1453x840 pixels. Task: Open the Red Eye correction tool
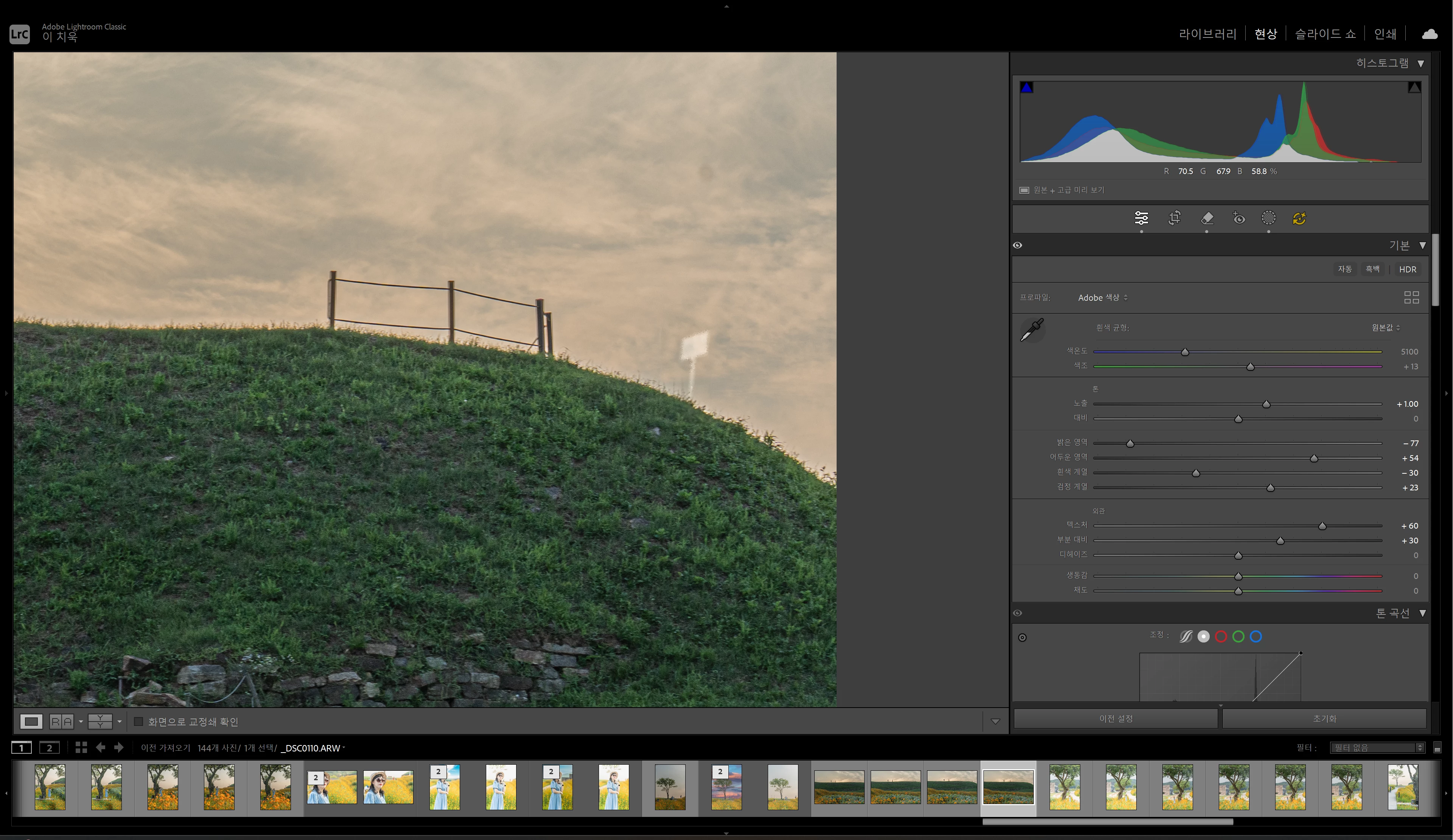coord(1238,218)
